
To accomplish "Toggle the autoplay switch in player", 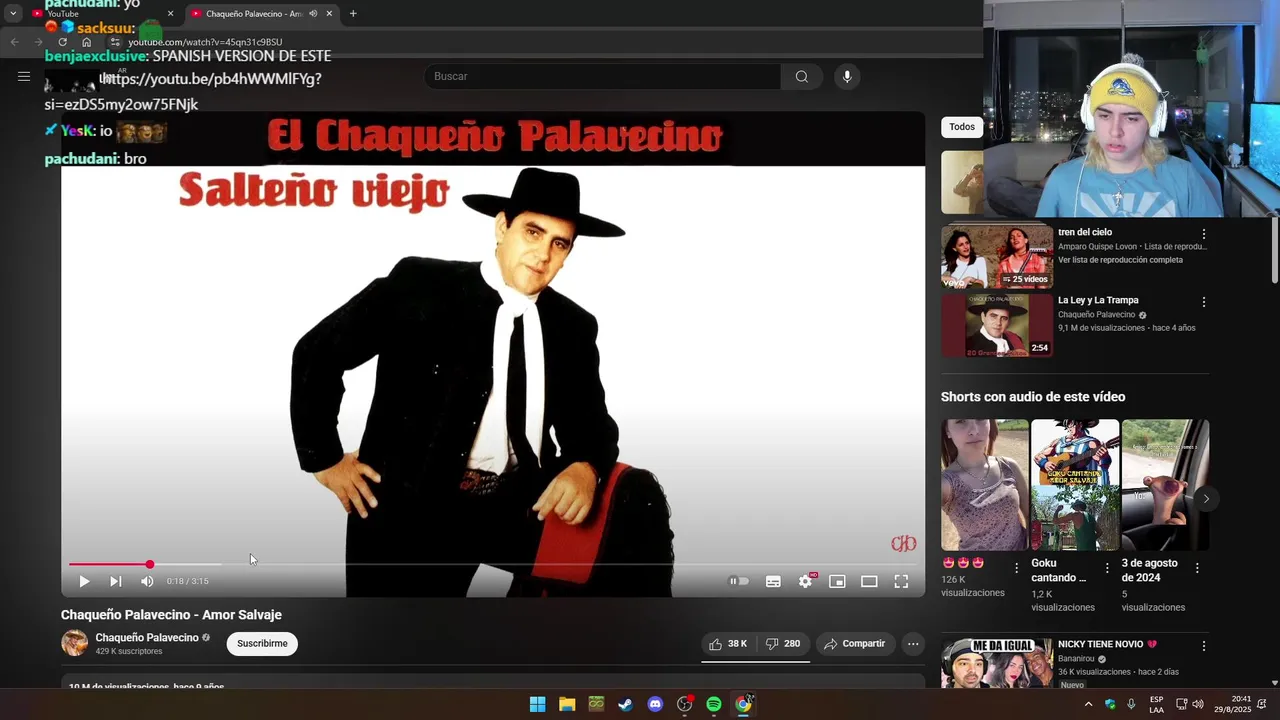I will 738,581.
